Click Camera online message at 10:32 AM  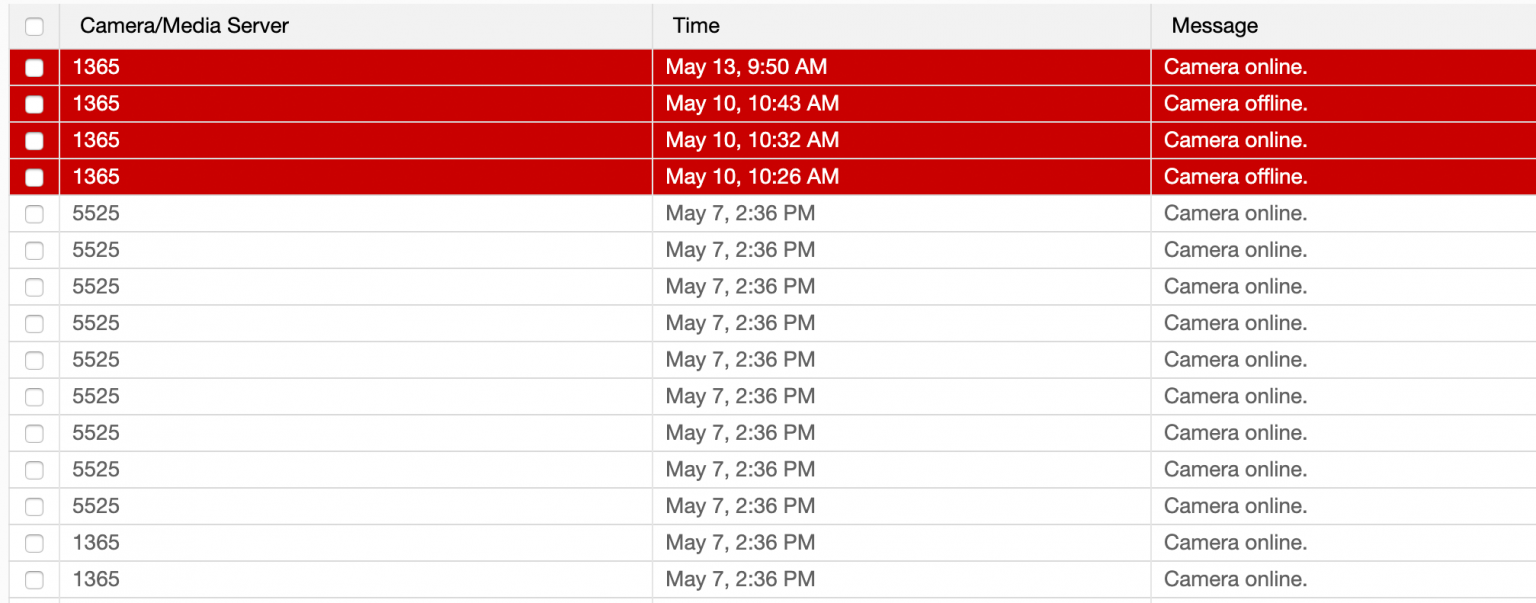tap(1235, 141)
